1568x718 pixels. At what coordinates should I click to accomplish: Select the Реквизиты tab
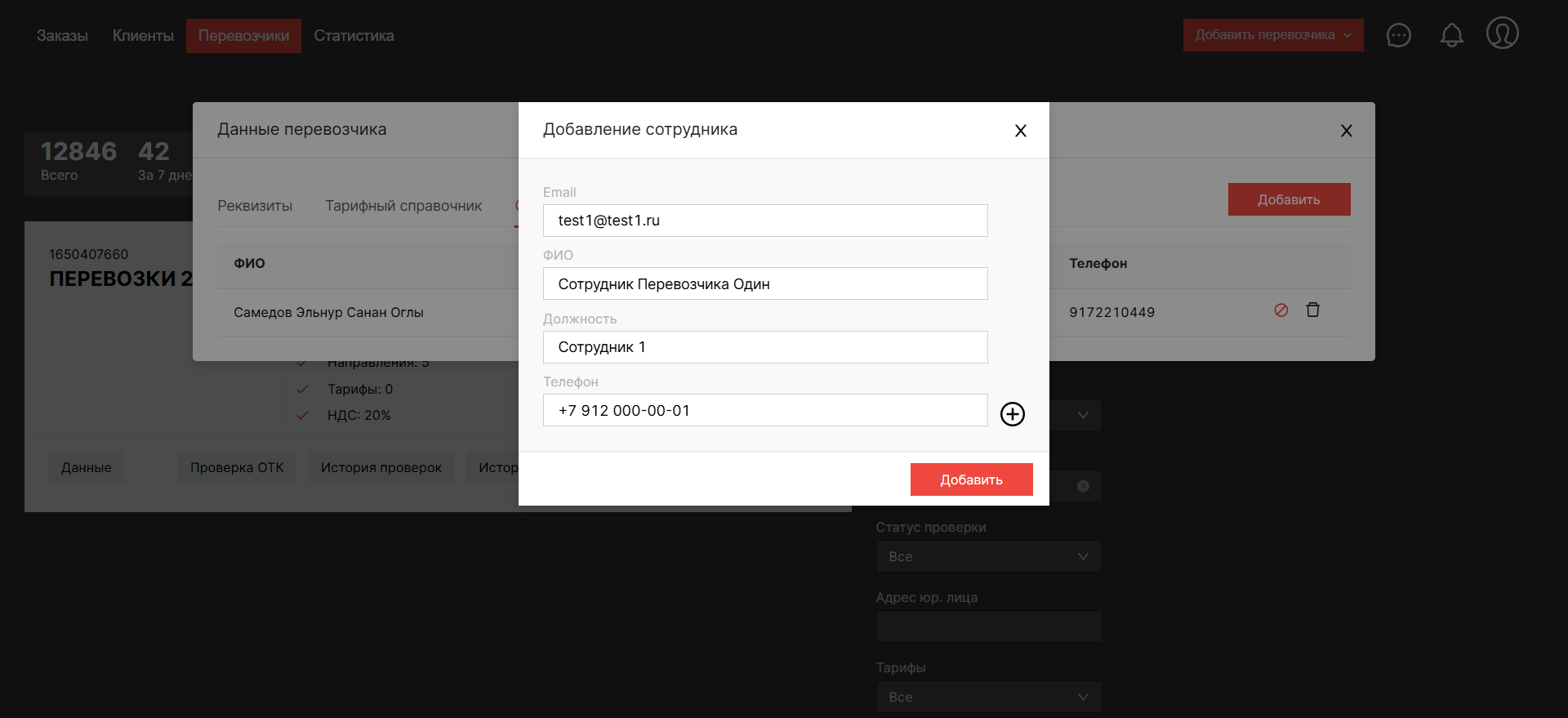(x=255, y=206)
